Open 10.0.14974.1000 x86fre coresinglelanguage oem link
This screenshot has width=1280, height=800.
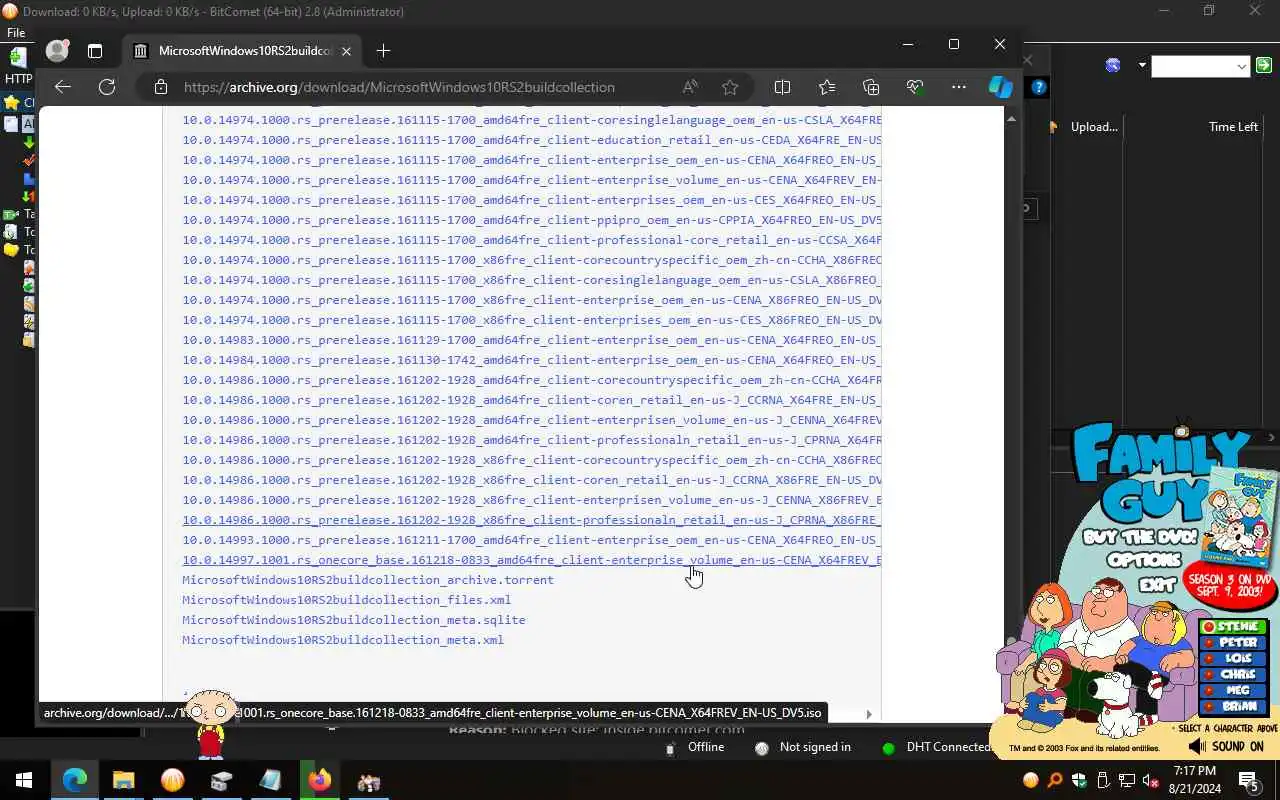[x=531, y=280]
